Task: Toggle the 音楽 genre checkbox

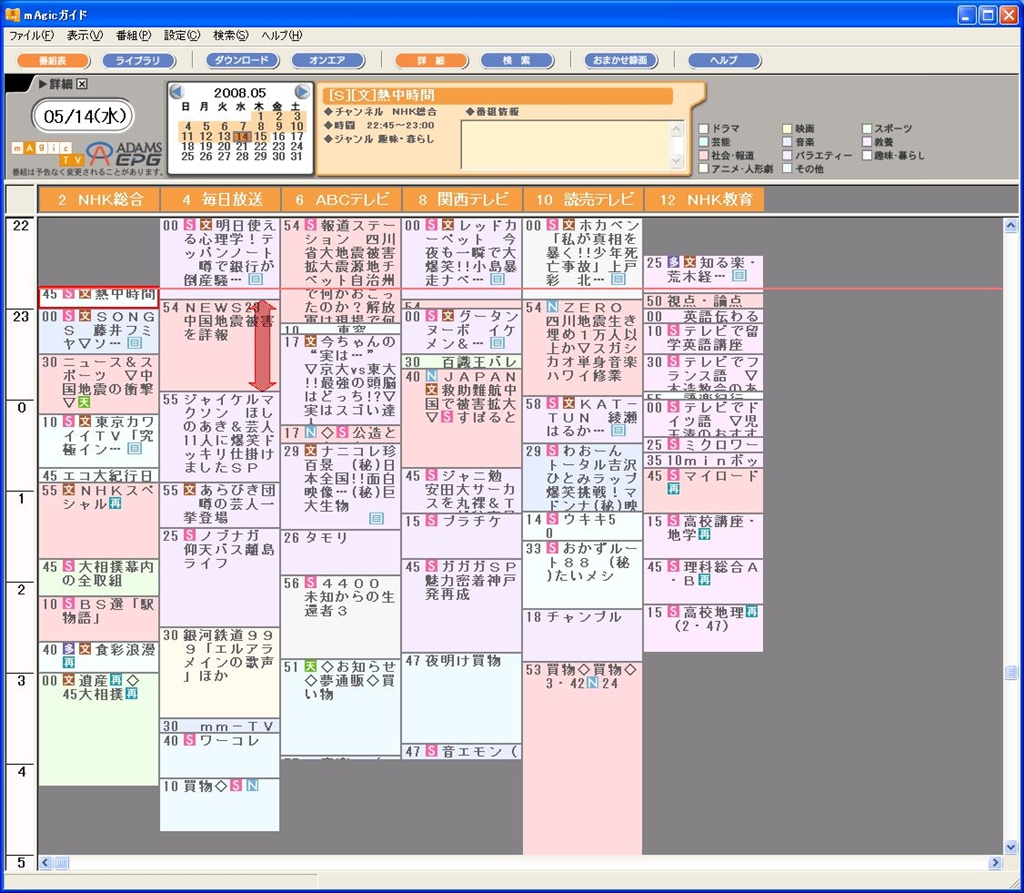Action: click(x=787, y=142)
